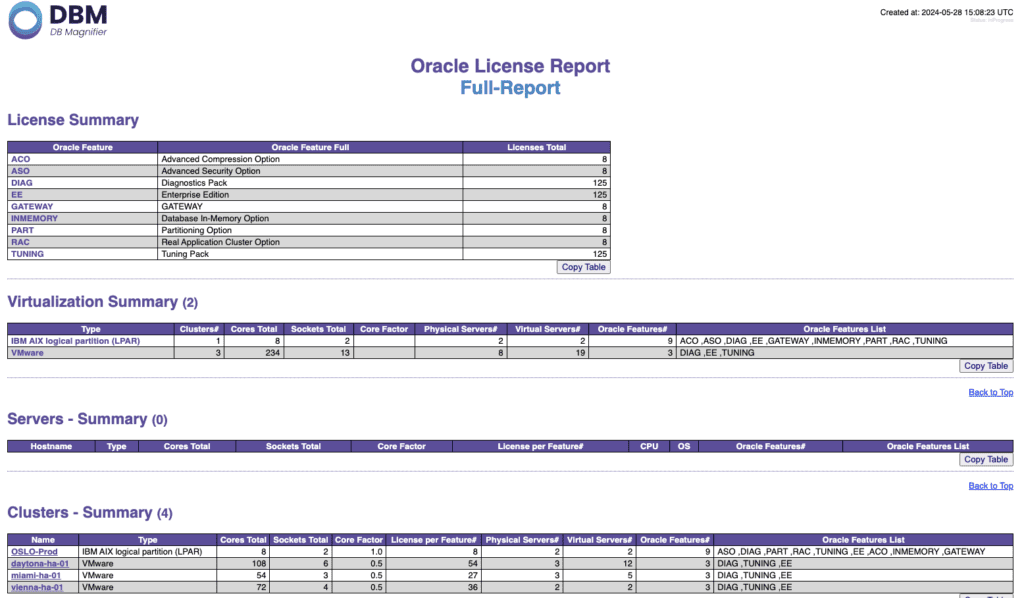Copy the Virtualization Summary table
The height and width of the screenshot is (598, 1024).
point(985,366)
